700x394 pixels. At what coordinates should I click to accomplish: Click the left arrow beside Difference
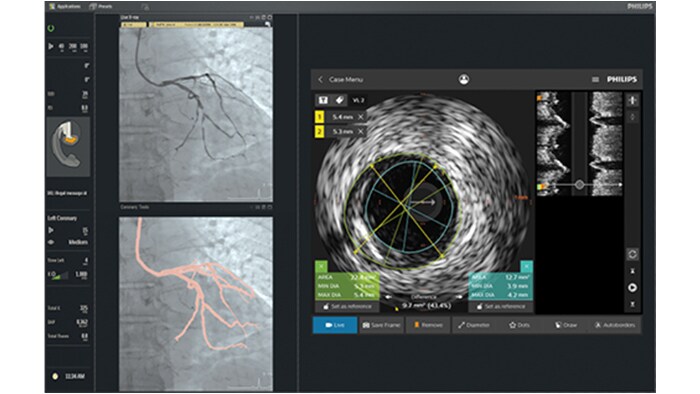[389, 297]
